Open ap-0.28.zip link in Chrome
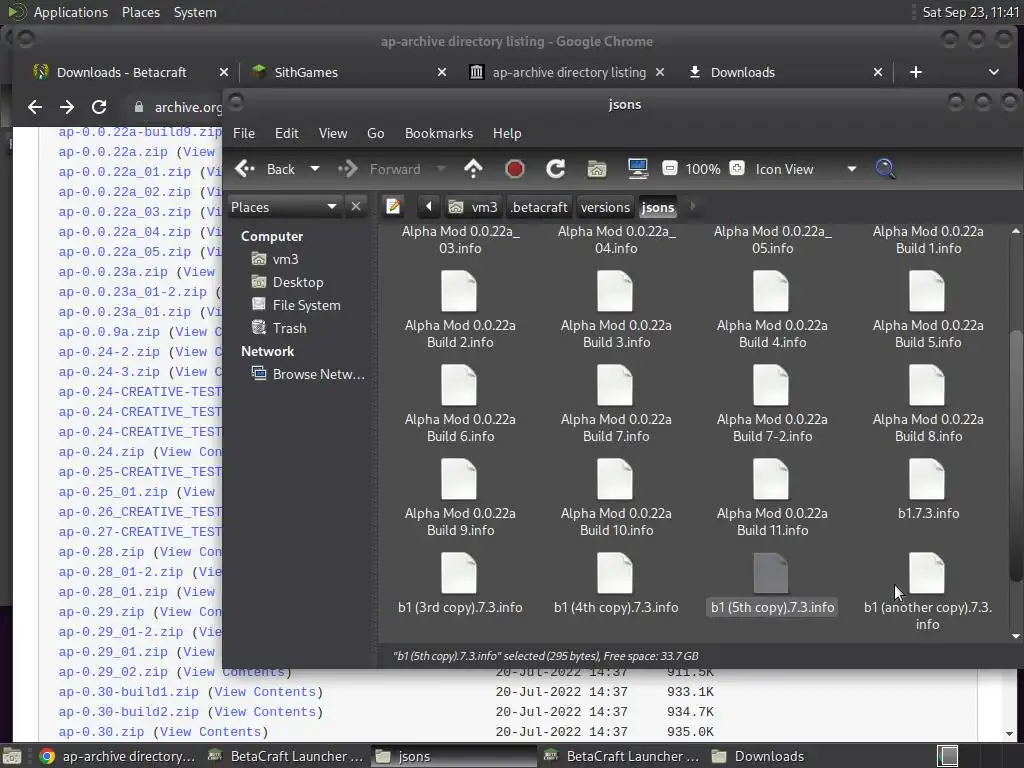 point(101,552)
